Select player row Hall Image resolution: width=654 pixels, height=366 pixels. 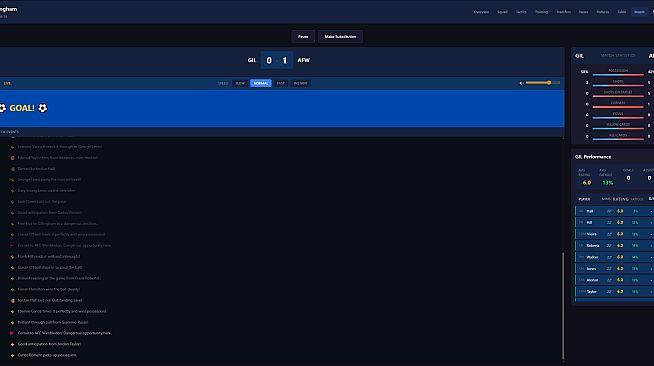[614, 211]
